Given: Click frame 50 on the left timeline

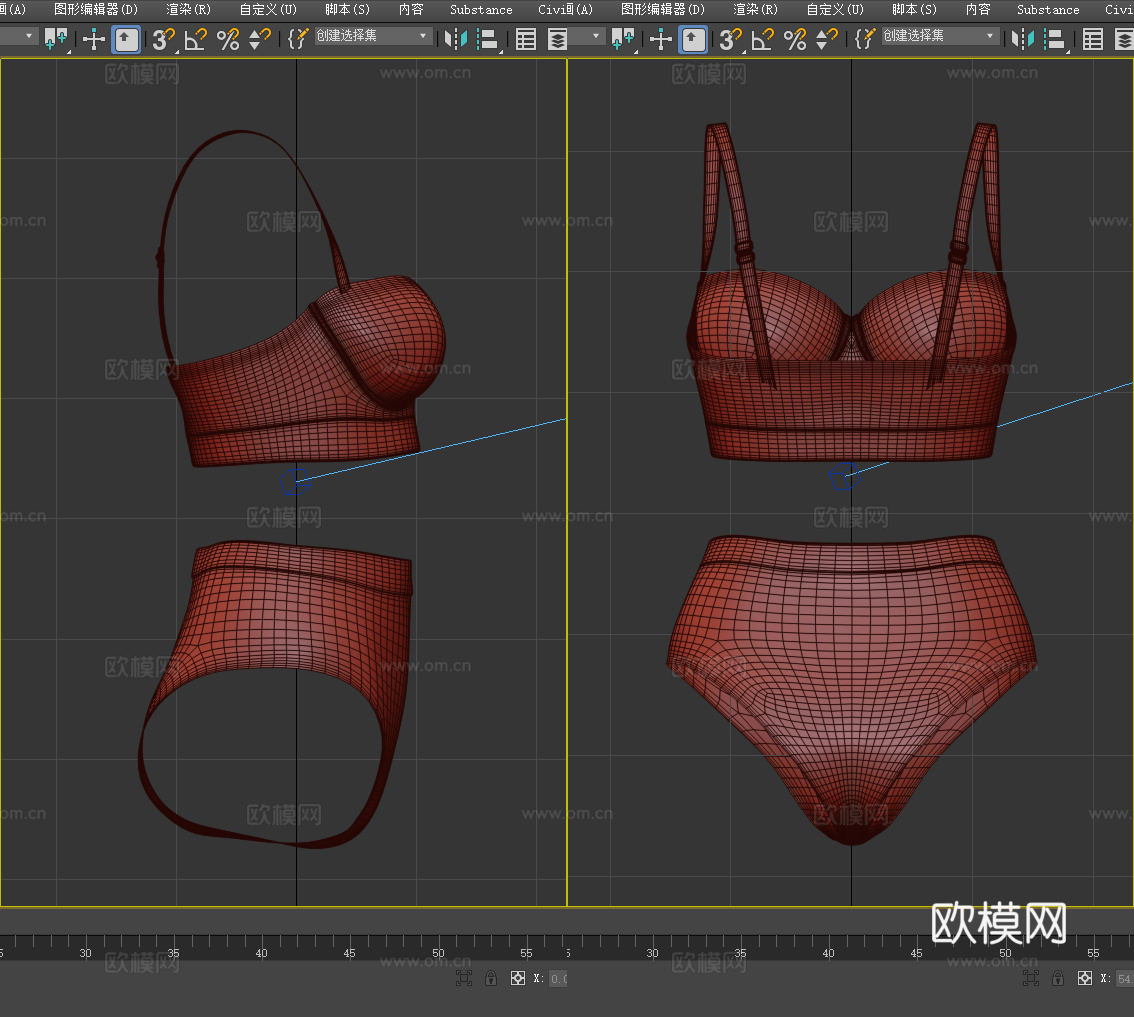Looking at the screenshot, I should [438, 953].
